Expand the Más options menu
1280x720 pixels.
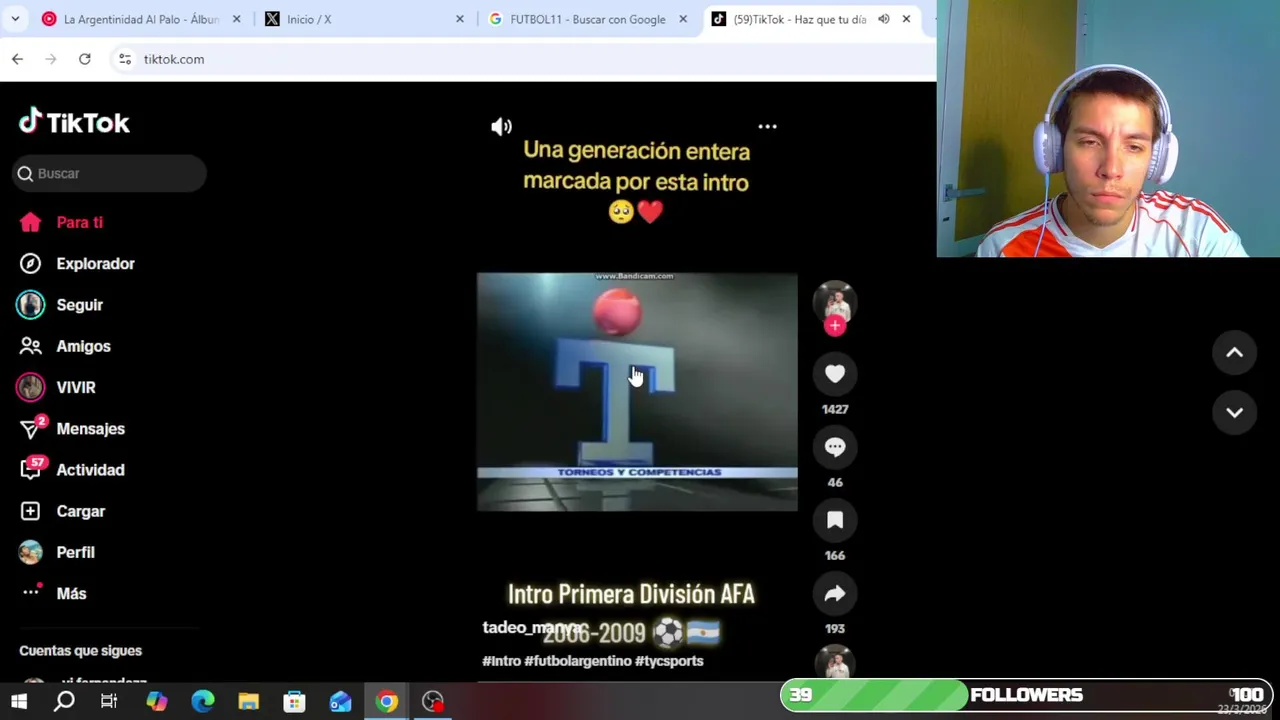coord(54,593)
